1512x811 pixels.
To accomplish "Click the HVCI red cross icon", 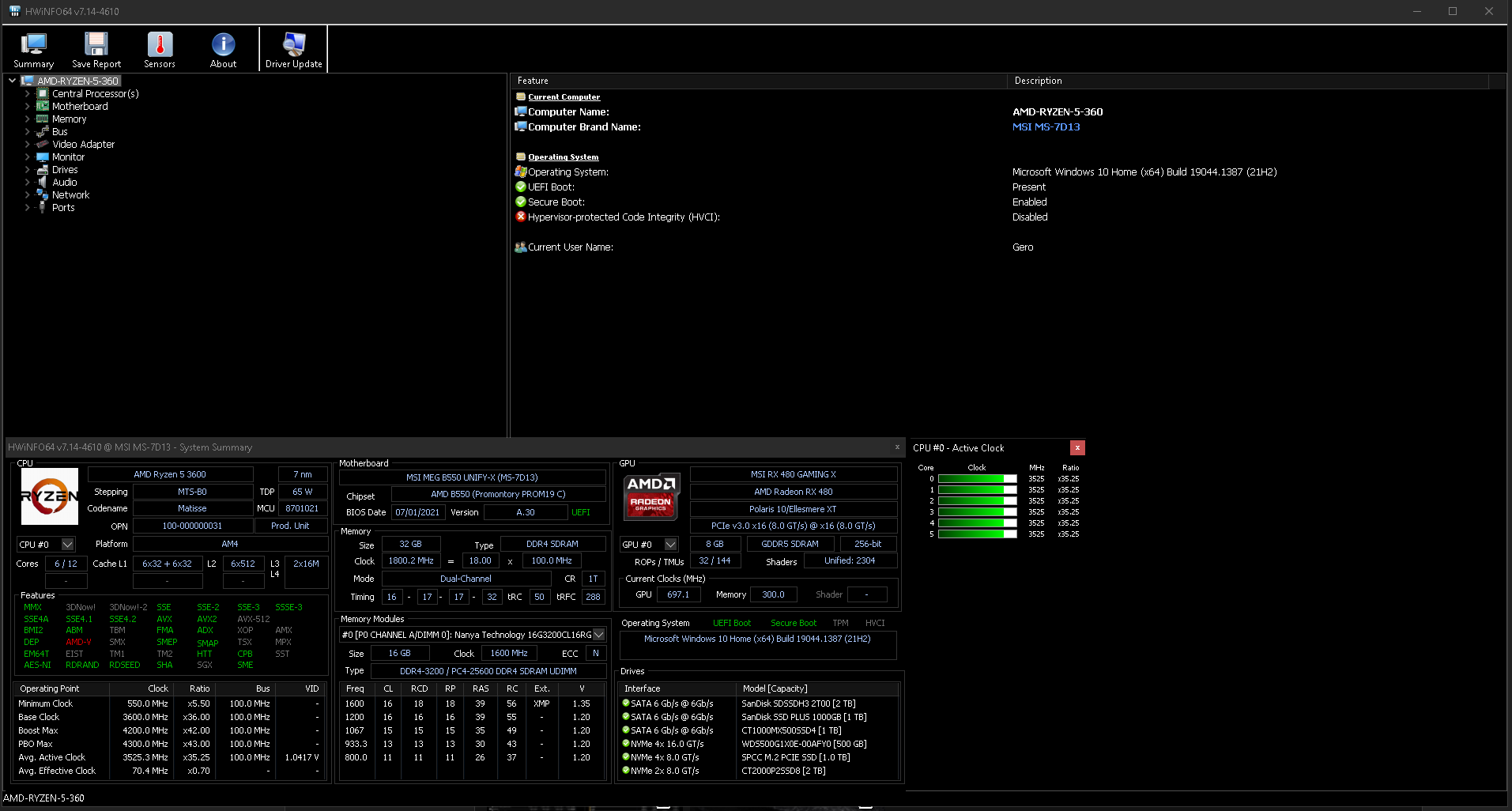I will (521, 217).
